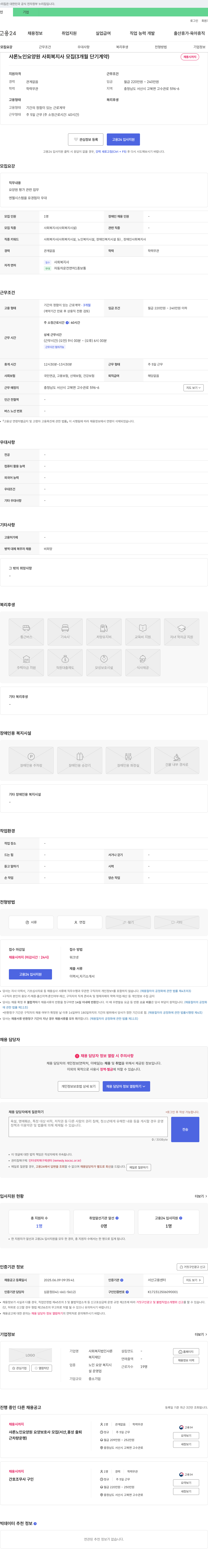This screenshot has width=208, height=1568.
Task: Open the 출산휴가·육아휴직 menu
Action: tap(189, 34)
